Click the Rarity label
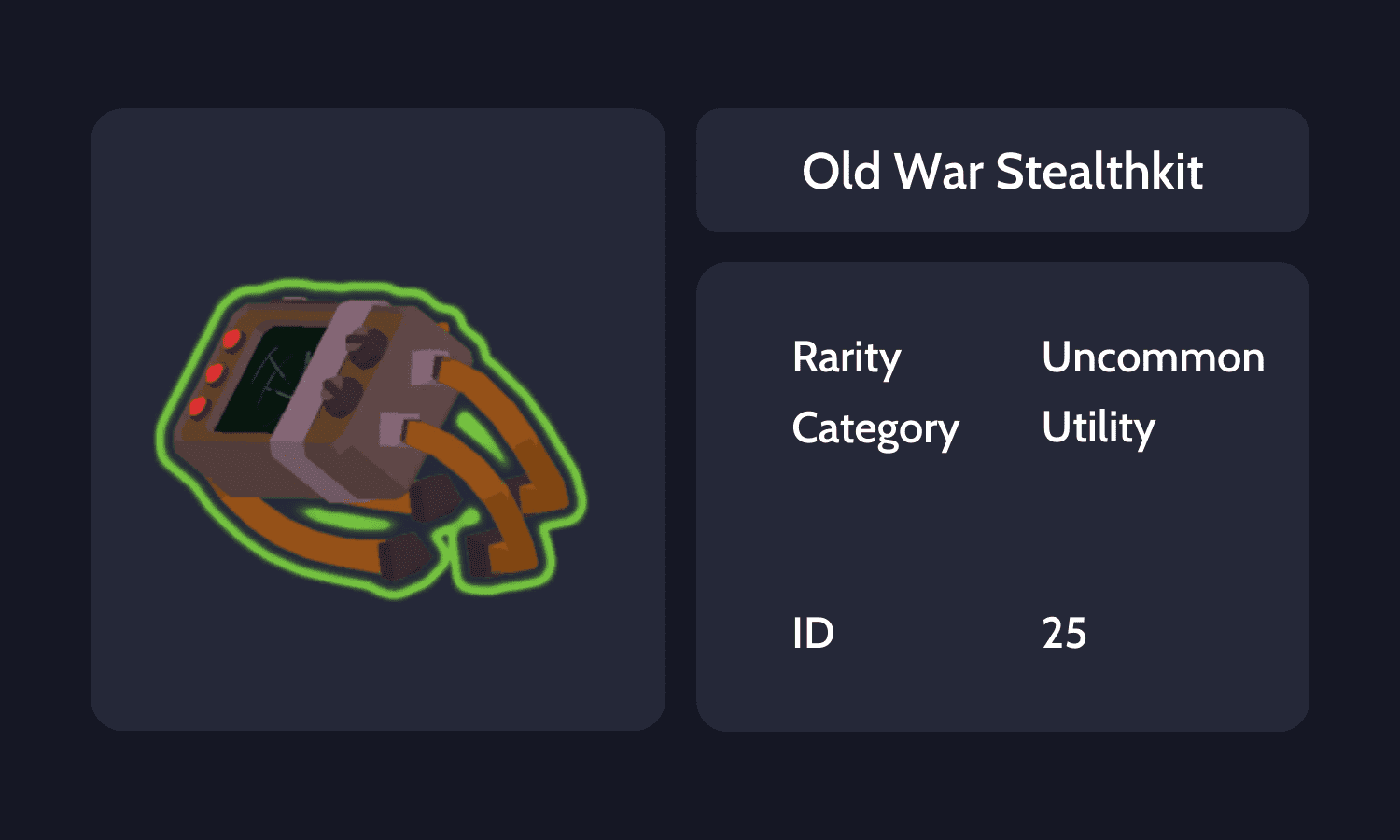This screenshot has height=840, width=1400. [847, 357]
